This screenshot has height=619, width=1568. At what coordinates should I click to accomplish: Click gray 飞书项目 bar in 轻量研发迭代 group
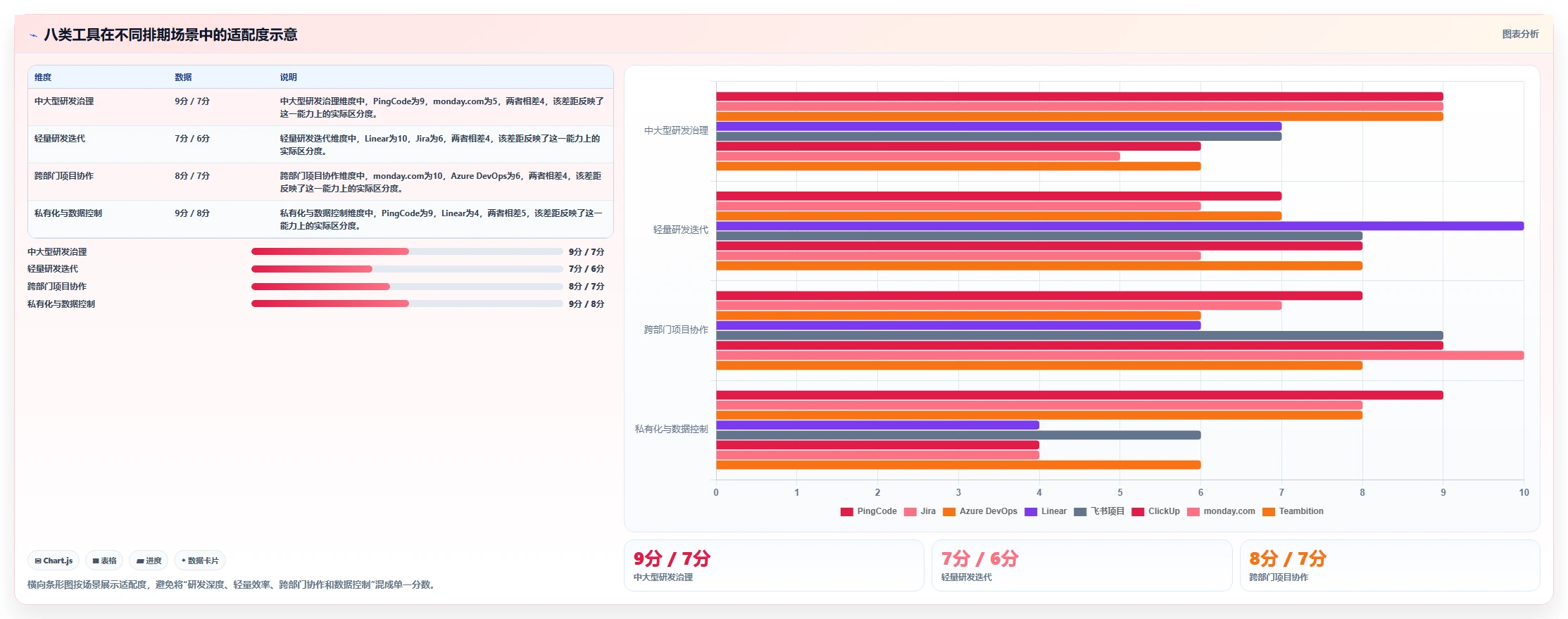tap(1039, 236)
